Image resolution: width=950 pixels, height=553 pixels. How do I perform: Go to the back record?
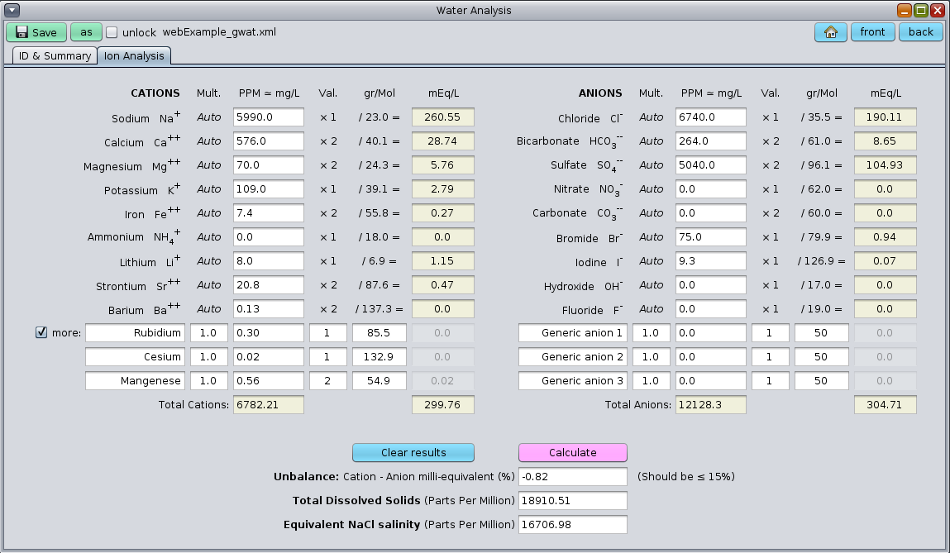point(920,32)
